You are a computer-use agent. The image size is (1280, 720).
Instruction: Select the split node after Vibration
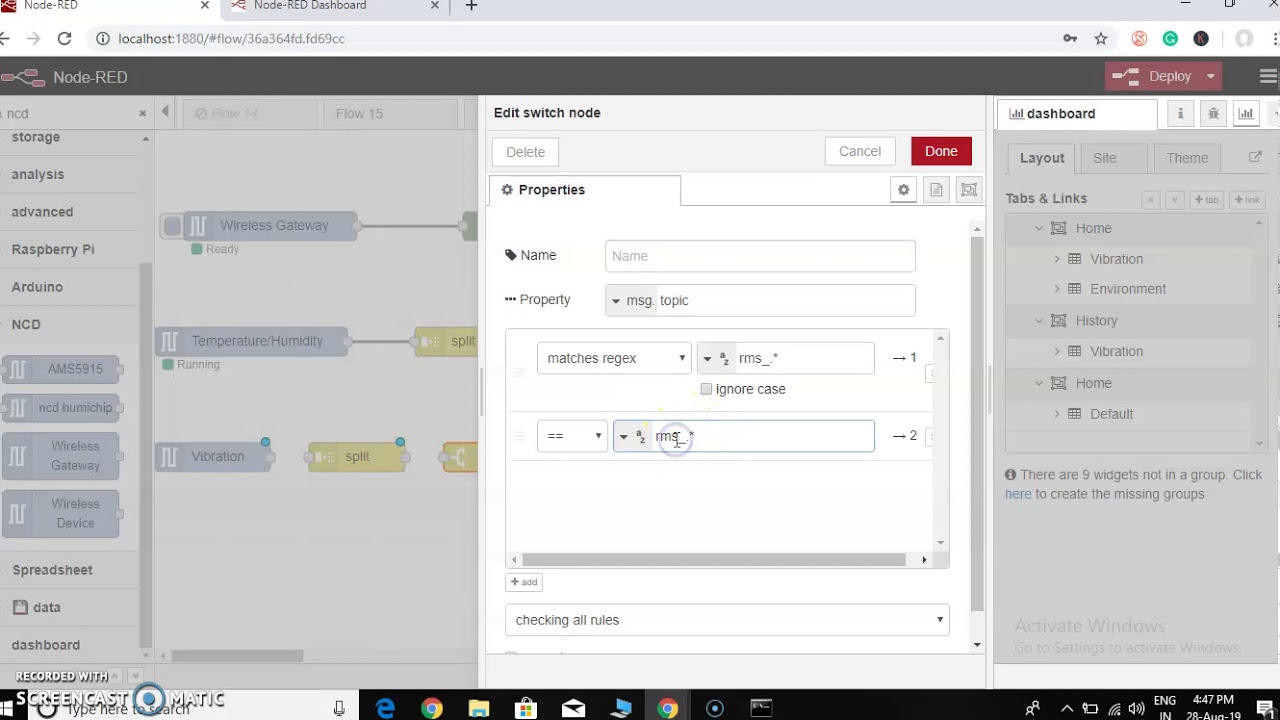click(355, 457)
